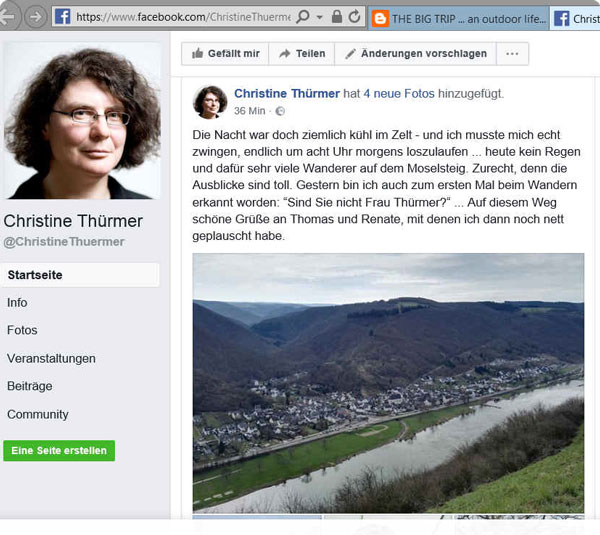Viewport: 600px width, 535px height.
Task: Switch to the Christine Facebook tab
Action: tap(575, 18)
